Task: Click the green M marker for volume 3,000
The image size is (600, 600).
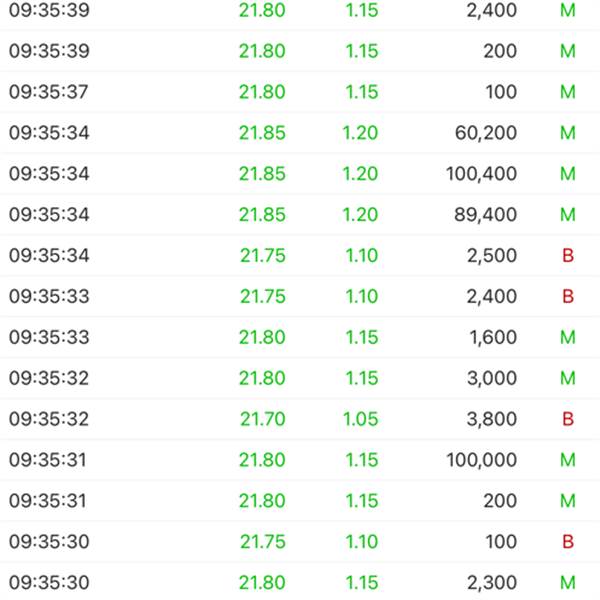Action: point(568,378)
